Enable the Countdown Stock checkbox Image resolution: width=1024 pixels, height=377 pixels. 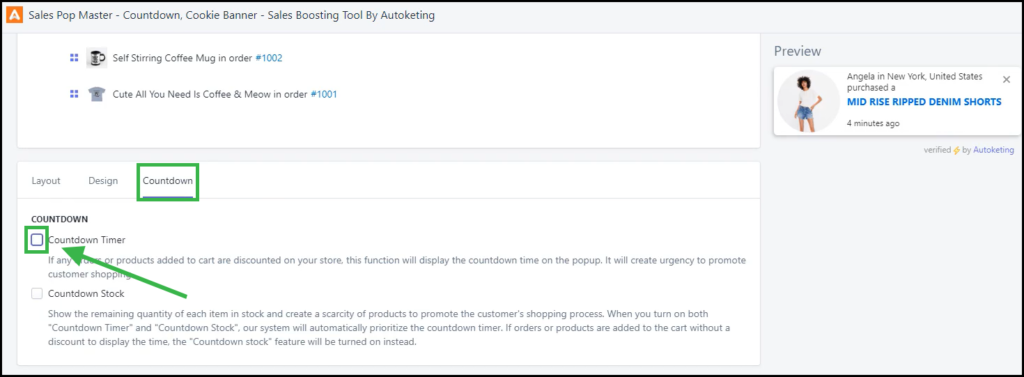37,293
